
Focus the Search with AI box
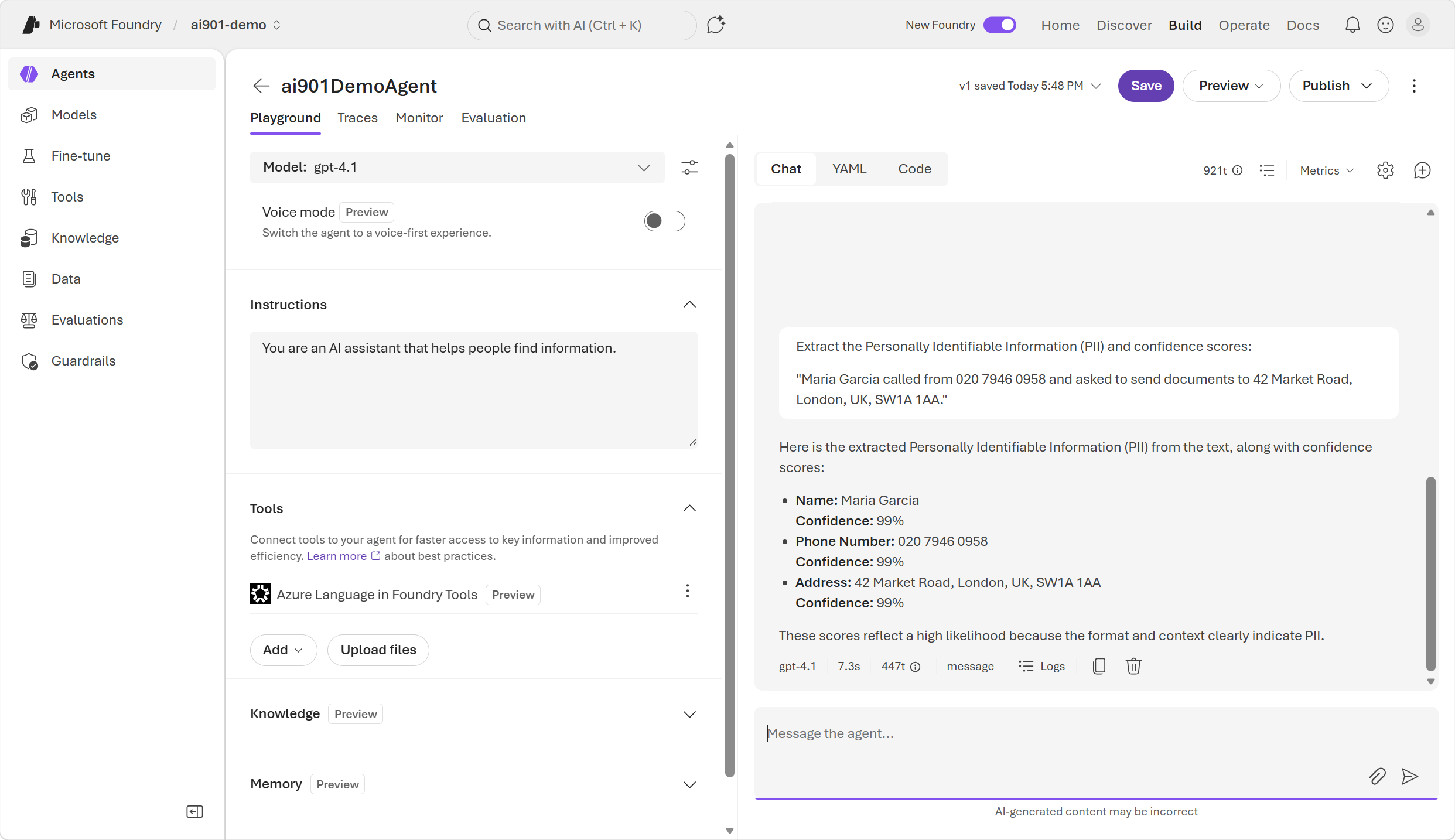coord(582,25)
